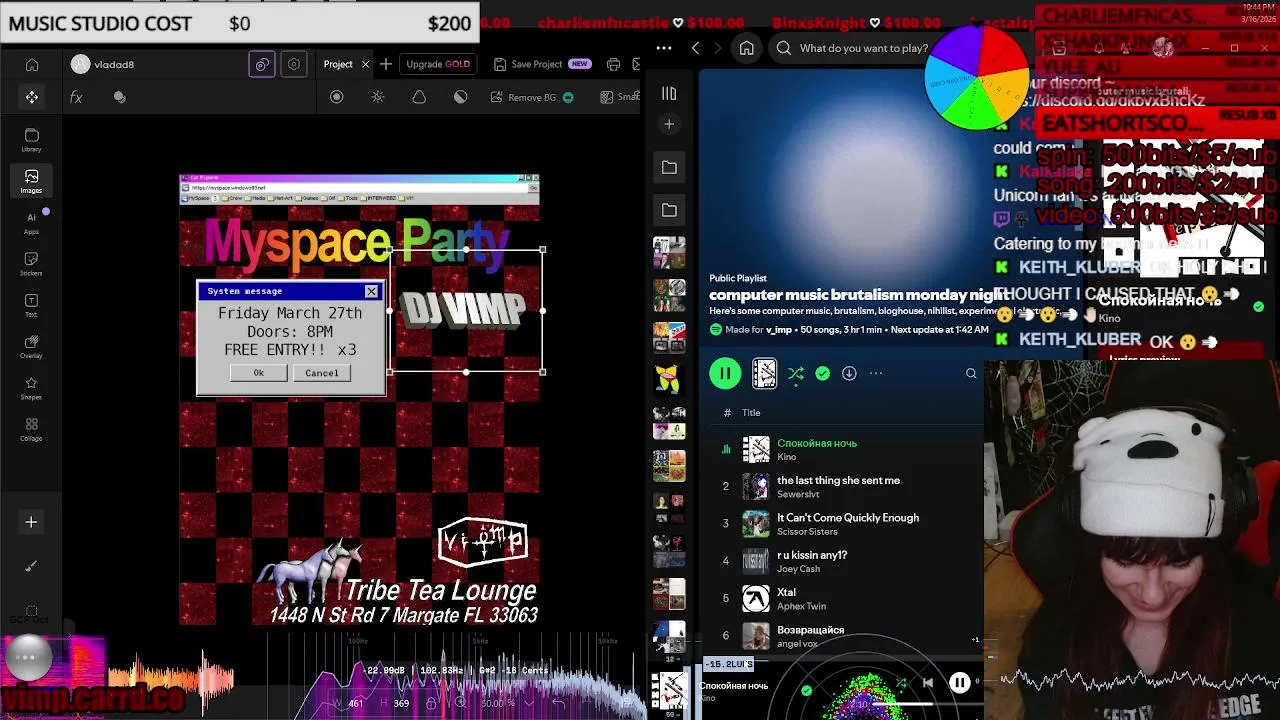Click the plus button in the editor sidebar
Viewport: 1280px width, 720px height.
tap(31, 522)
